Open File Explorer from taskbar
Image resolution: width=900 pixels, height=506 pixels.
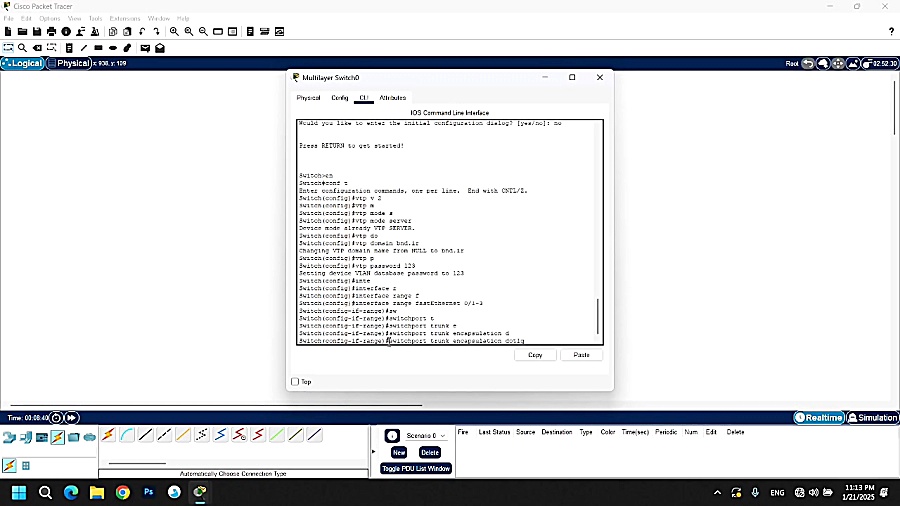[97, 492]
